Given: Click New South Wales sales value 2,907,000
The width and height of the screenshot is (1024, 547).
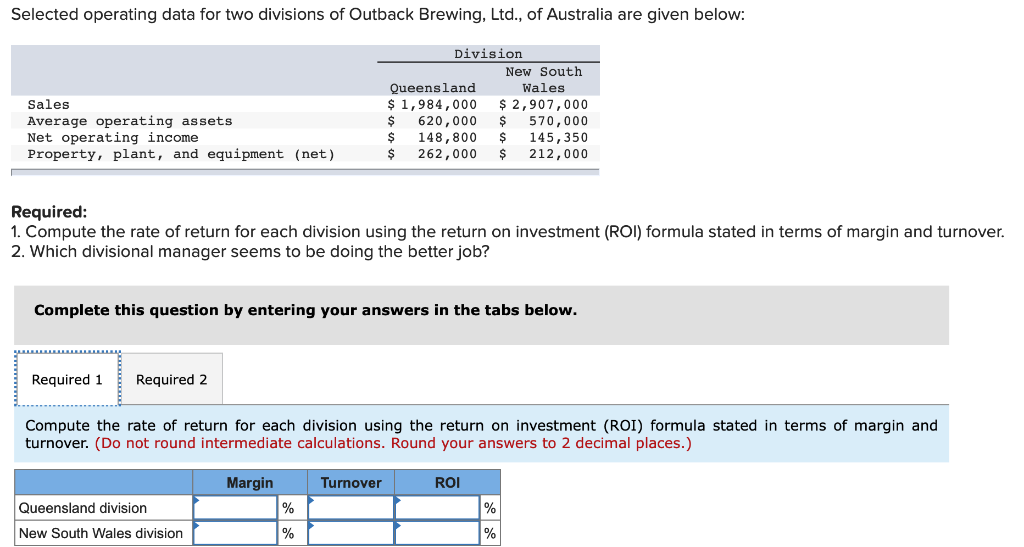Looking at the screenshot, I should pyautogui.click(x=549, y=104).
